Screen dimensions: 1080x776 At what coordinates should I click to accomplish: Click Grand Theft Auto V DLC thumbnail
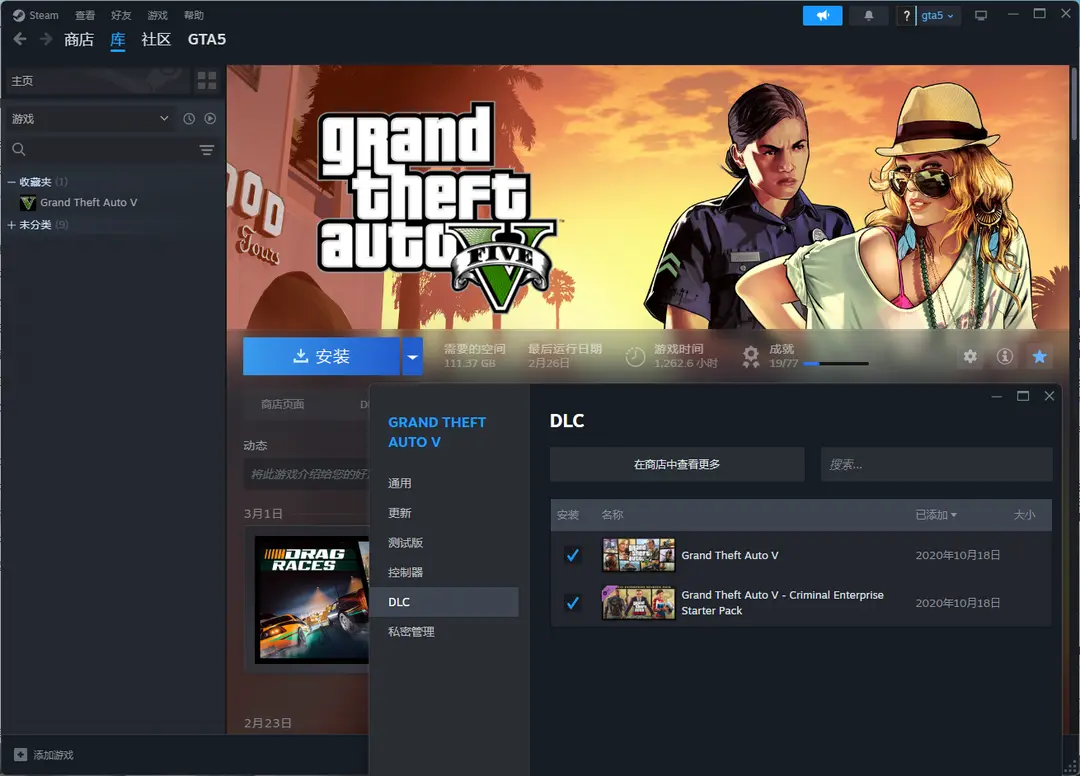638,555
